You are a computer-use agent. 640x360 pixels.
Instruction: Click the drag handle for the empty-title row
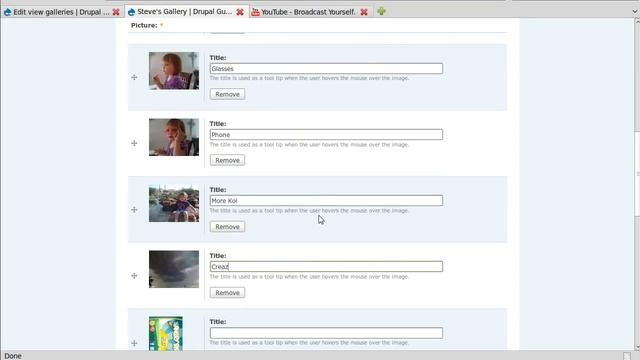pos(134,343)
